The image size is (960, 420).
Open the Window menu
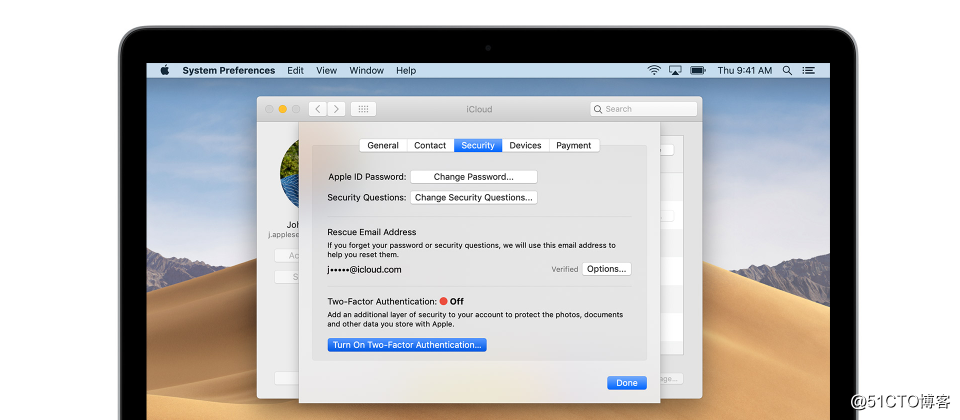(366, 70)
